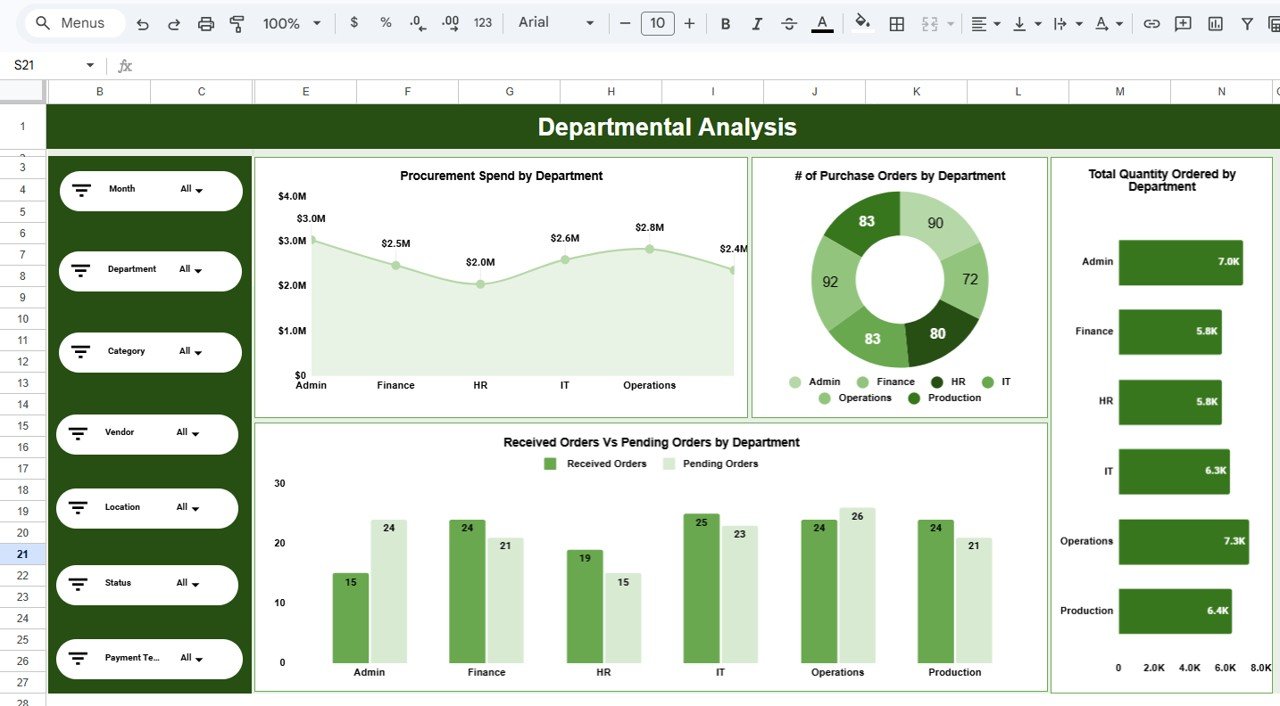Open the Arial font family dropdown

tap(555, 22)
